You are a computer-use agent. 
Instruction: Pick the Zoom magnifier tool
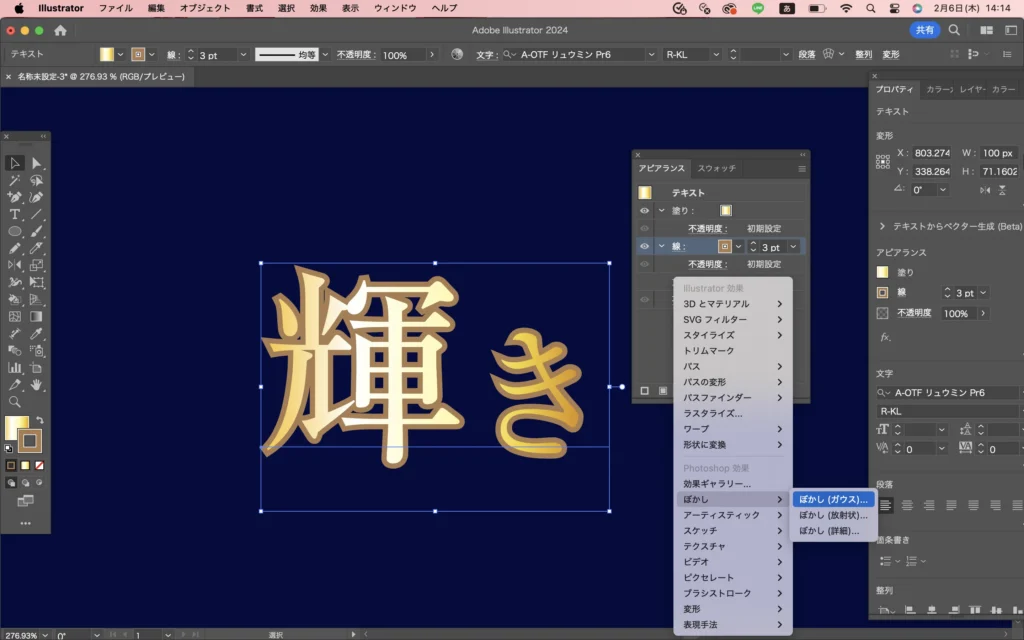click(x=15, y=401)
